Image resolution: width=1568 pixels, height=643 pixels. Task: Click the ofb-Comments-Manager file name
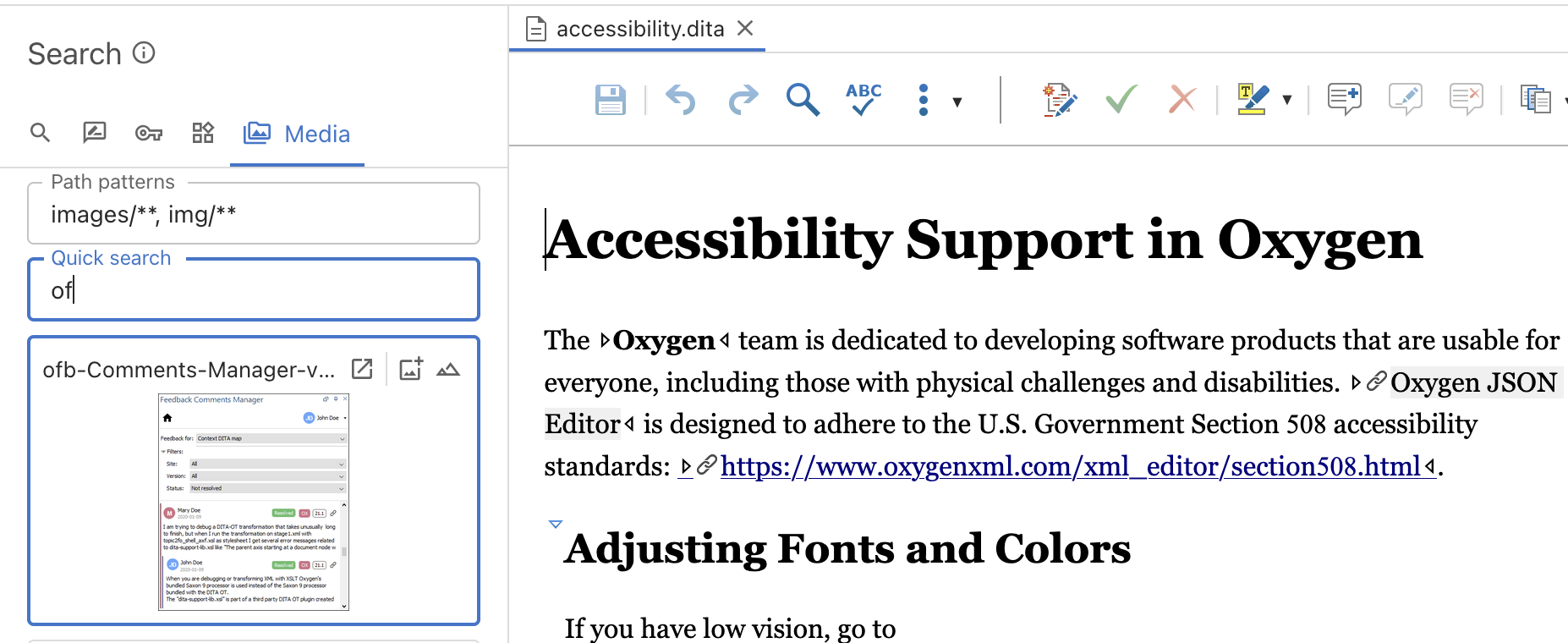coord(189,370)
